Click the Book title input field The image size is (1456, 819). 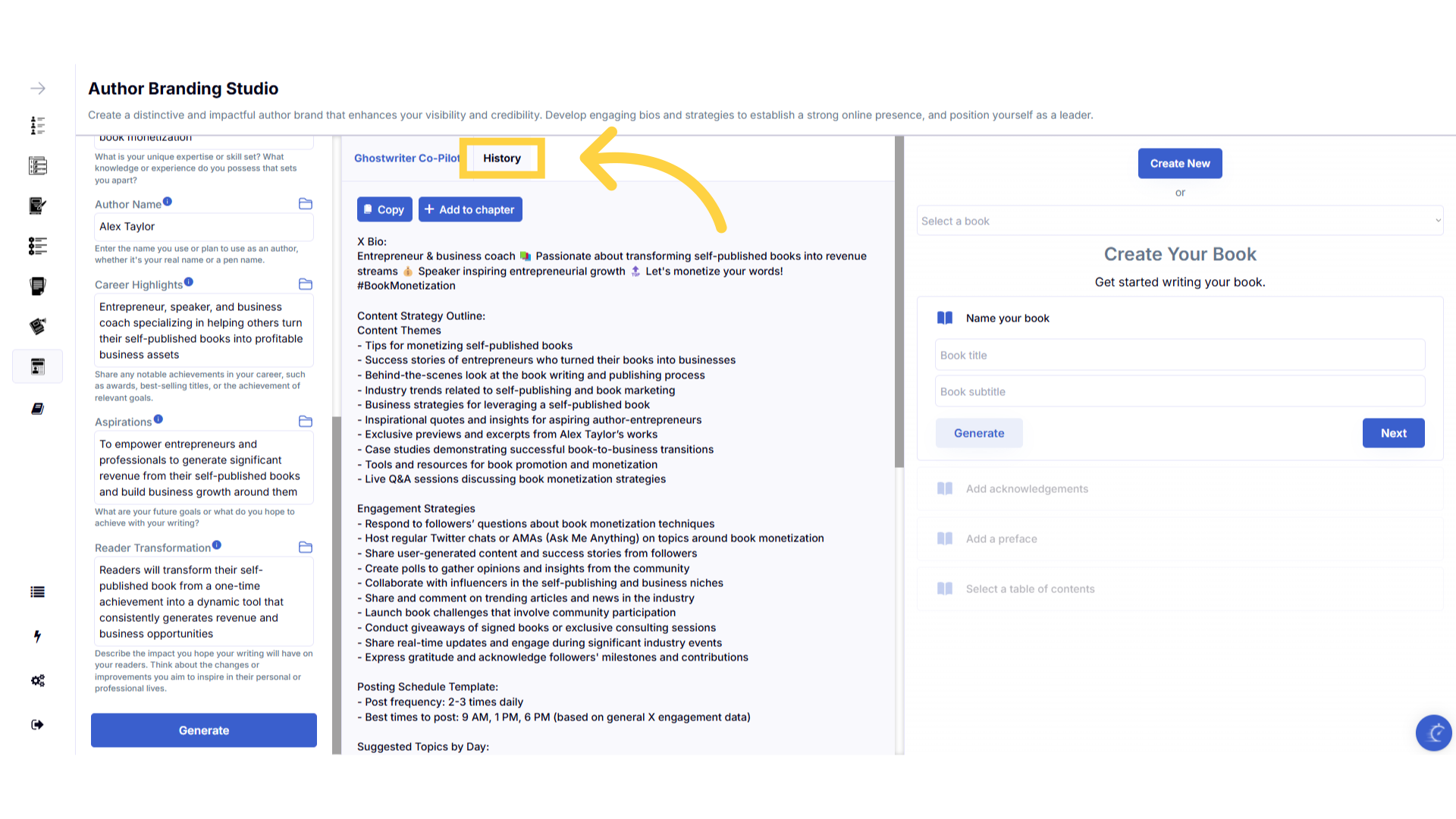coord(1179,355)
